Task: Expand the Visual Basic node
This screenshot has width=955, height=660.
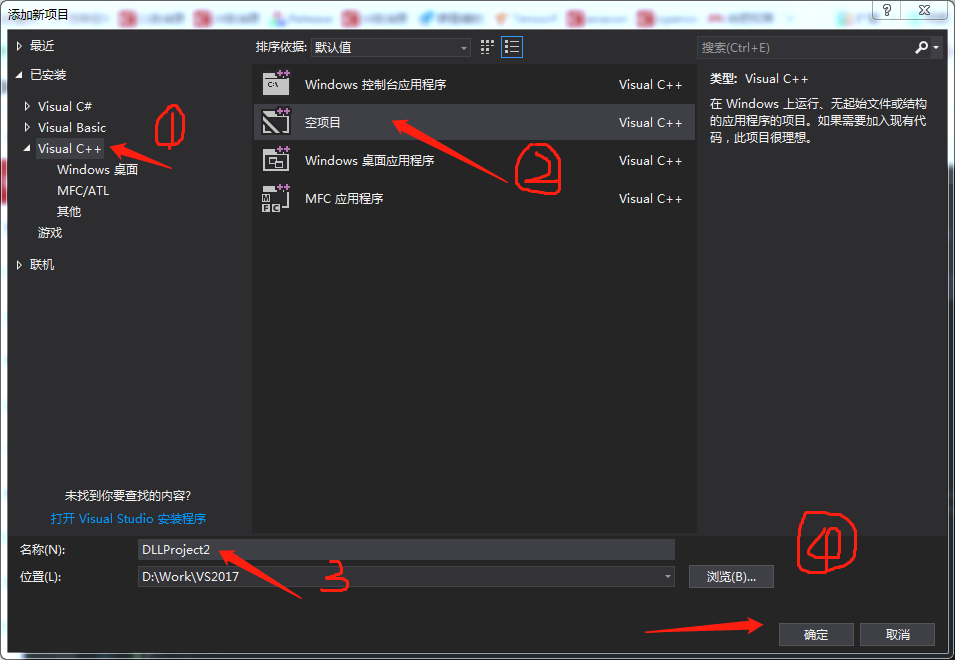Action: pos(27,127)
